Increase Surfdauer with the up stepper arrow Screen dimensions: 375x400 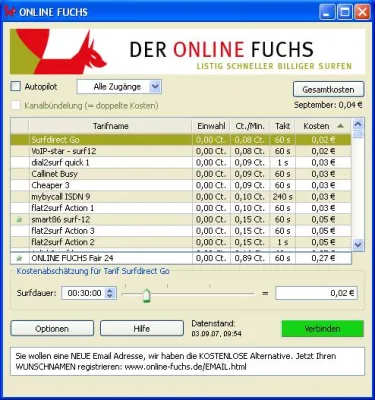tap(110, 290)
